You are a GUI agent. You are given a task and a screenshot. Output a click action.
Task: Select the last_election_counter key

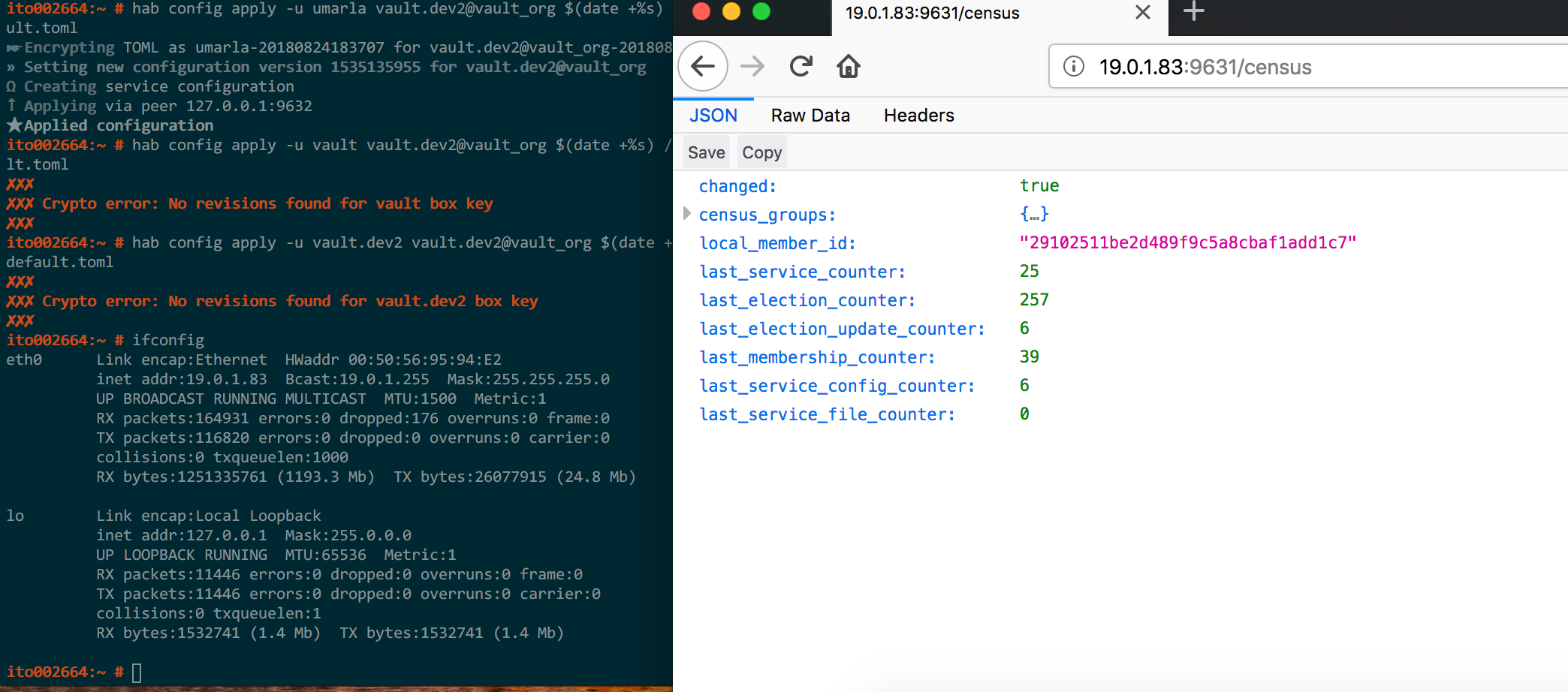(x=807, y=300)
